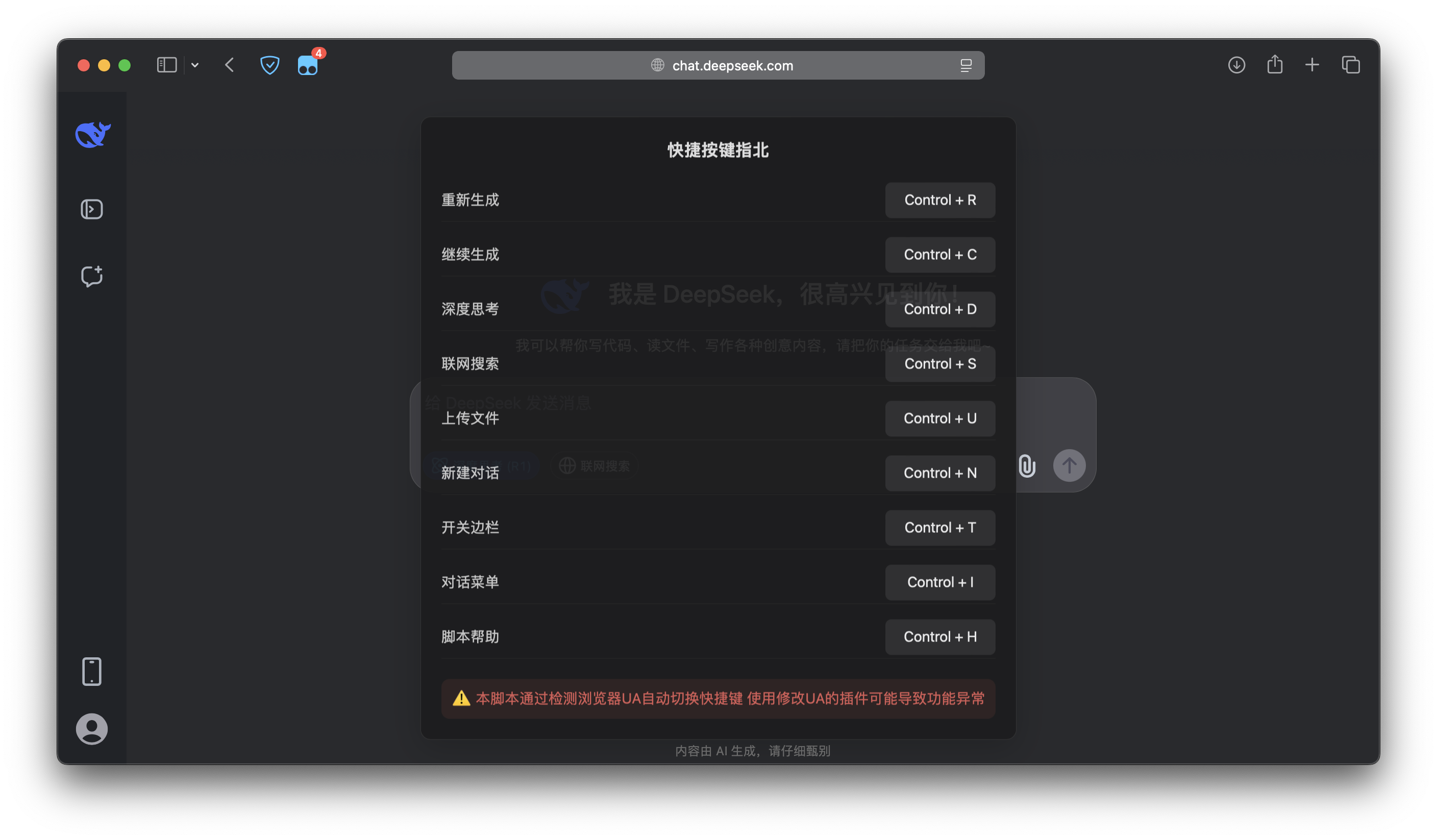Open the mobile app download phone icon
The height and width of the screenshot is (840, 1437).
coord(92,671)
